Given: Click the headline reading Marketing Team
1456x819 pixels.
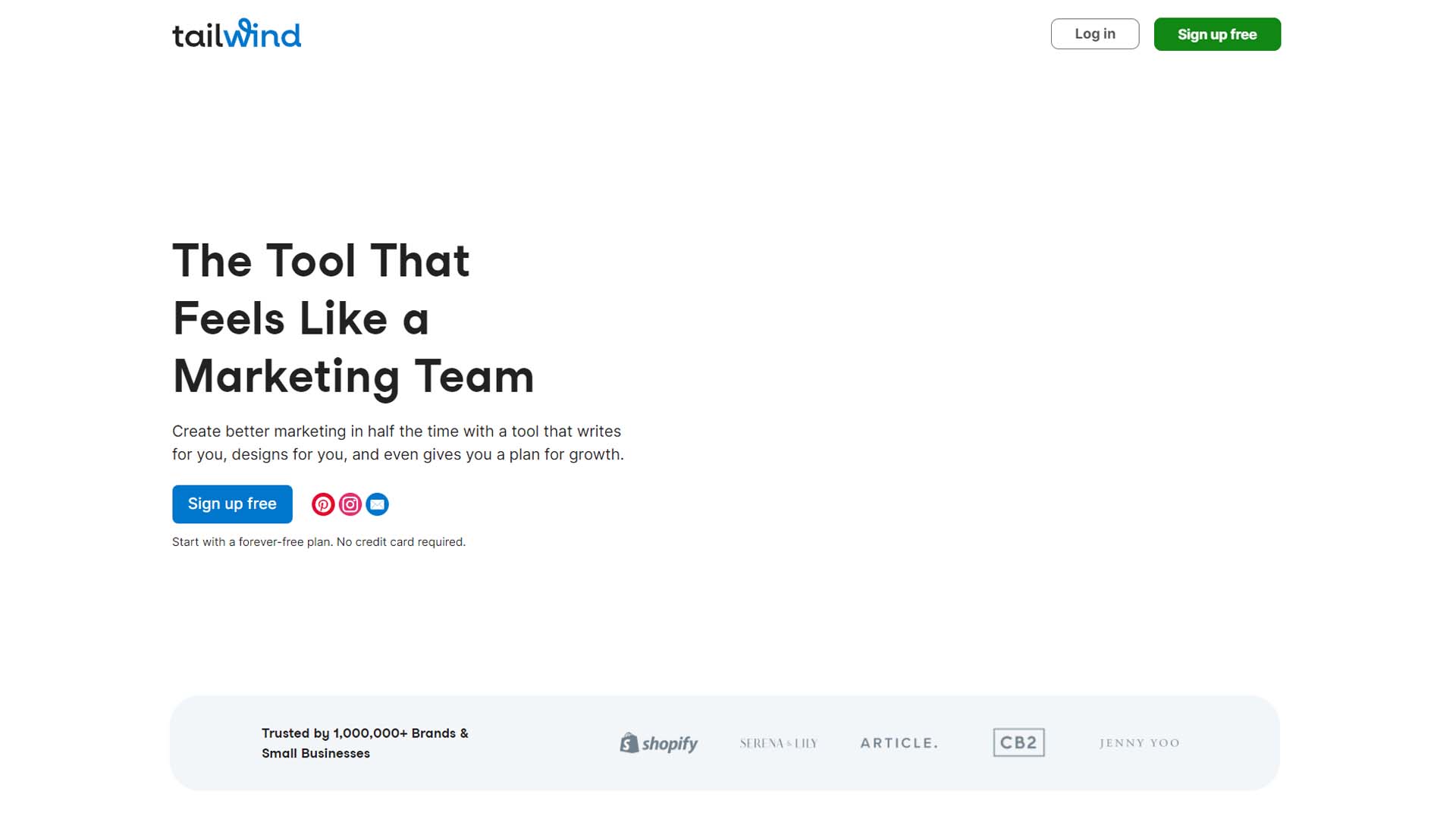Looking at the screenshot, I should click(x=353, y=375).
